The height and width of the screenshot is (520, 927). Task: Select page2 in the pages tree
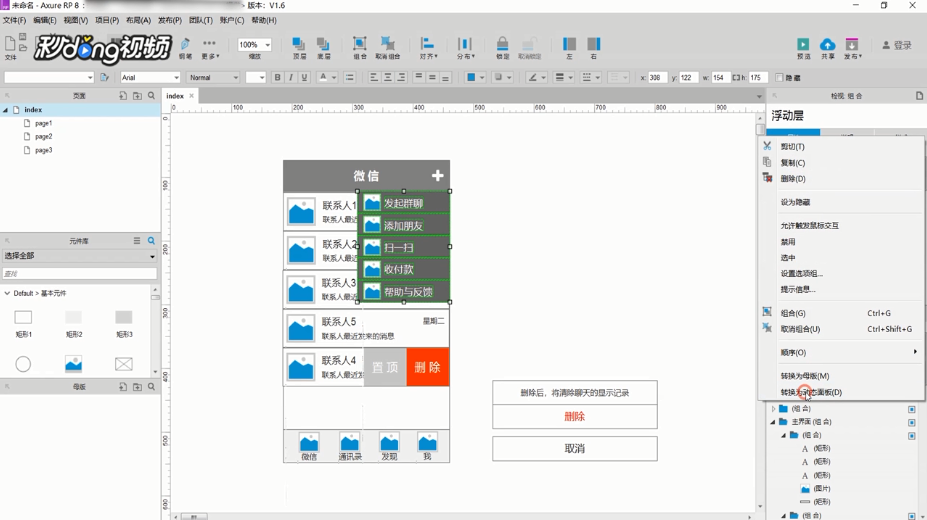[x=44, y=136]
